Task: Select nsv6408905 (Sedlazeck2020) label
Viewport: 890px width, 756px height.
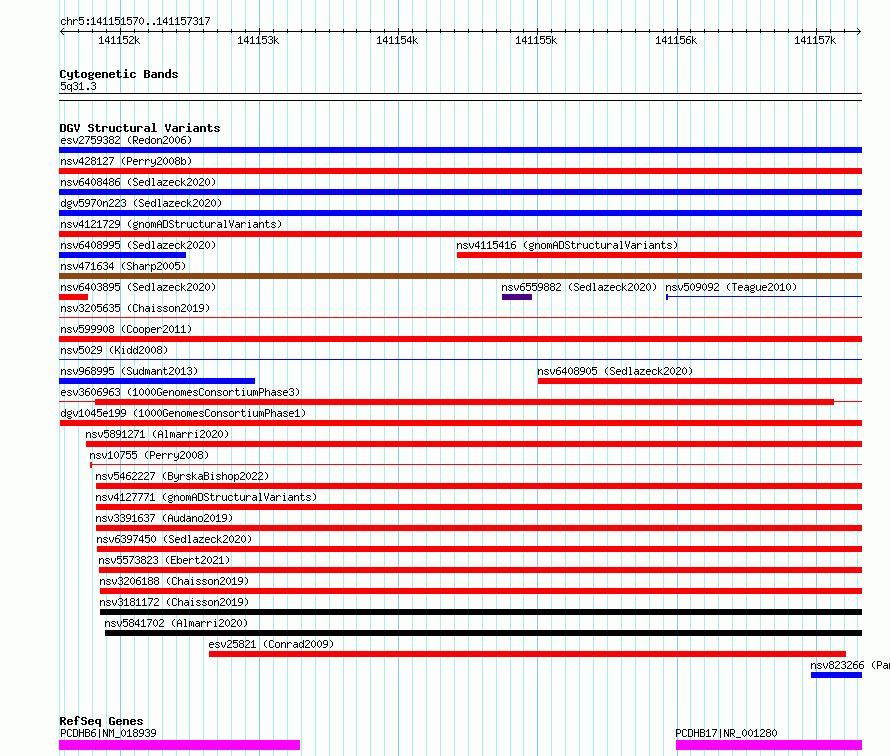Action: click(615, 371)
